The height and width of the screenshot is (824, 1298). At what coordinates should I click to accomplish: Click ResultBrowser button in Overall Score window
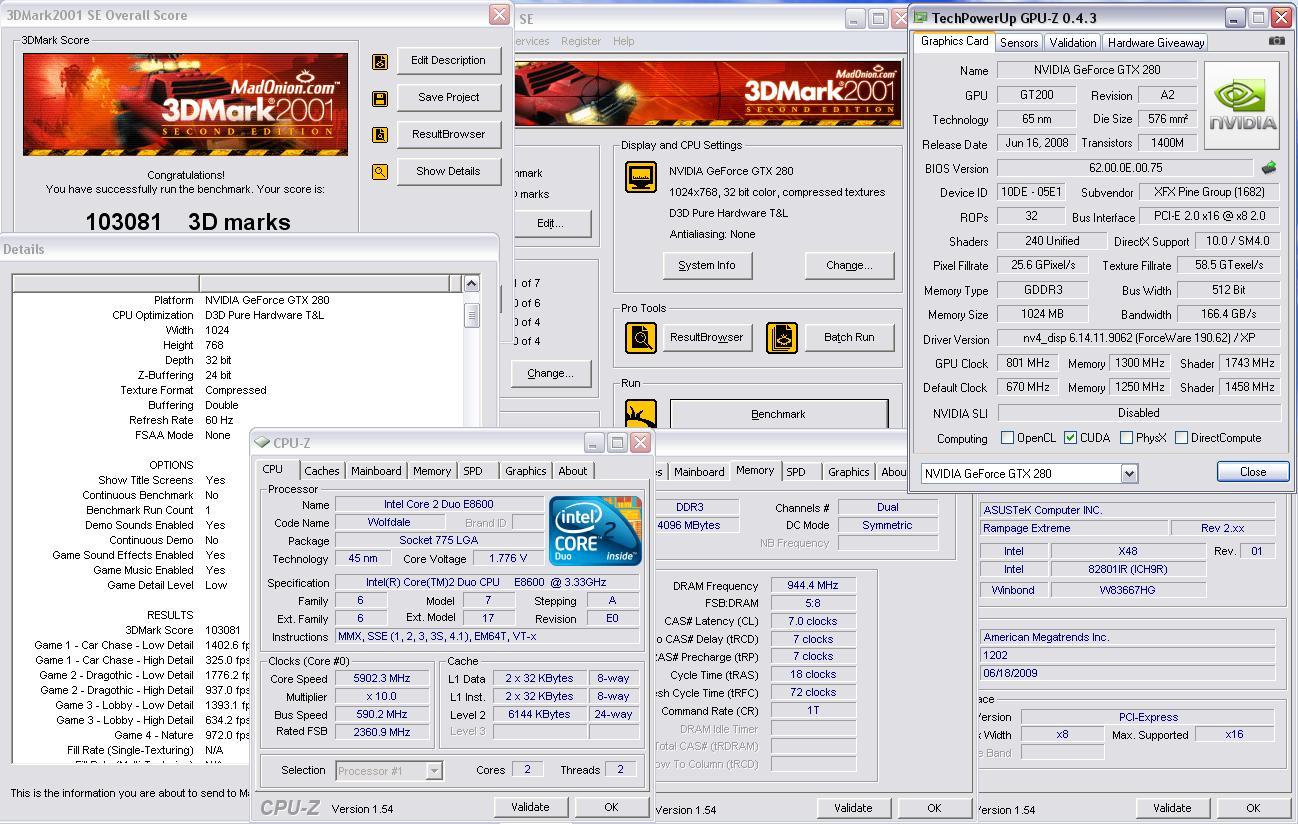[x=448, y=134]
